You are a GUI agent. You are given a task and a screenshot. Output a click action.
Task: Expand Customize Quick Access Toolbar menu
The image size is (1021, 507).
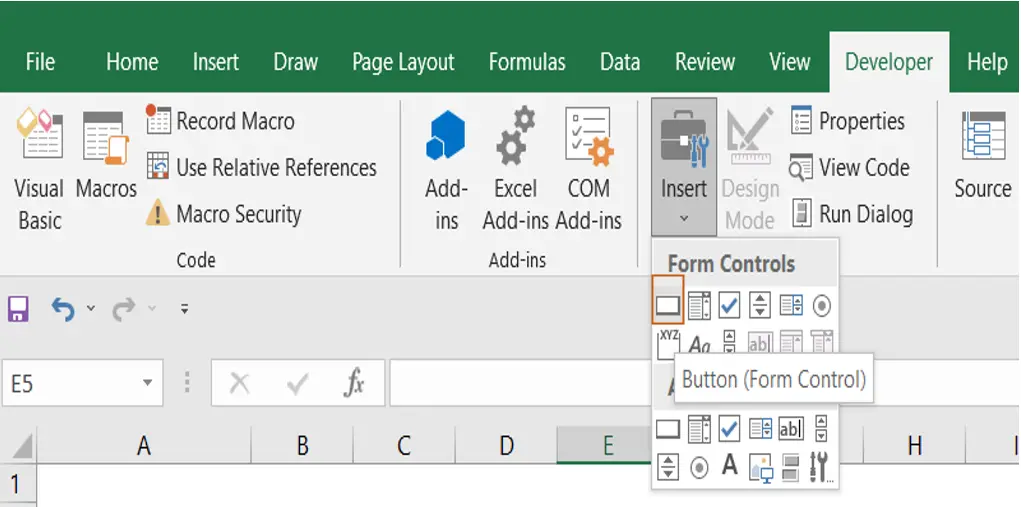pos(185,309)
